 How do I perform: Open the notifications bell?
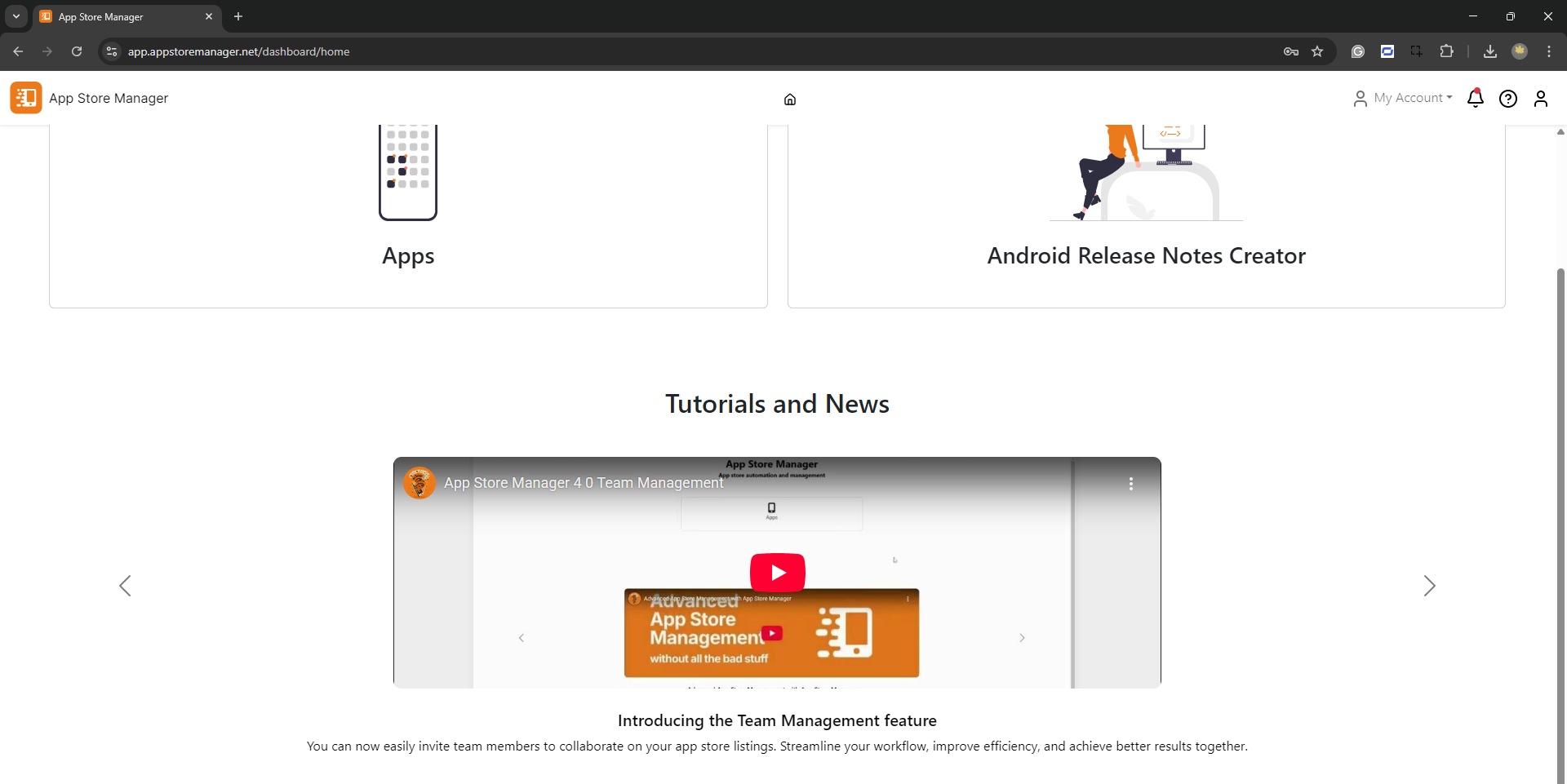coord(1475,99)
